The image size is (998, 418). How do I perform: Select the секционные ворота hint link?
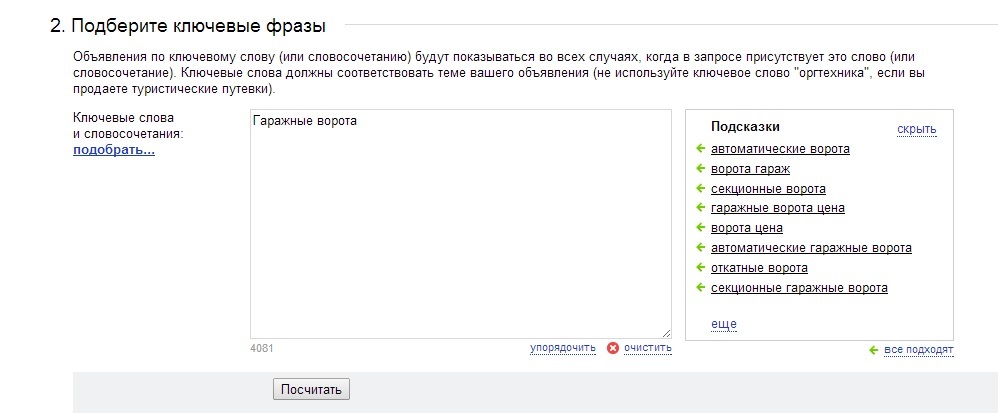click(x=768, y=189)
